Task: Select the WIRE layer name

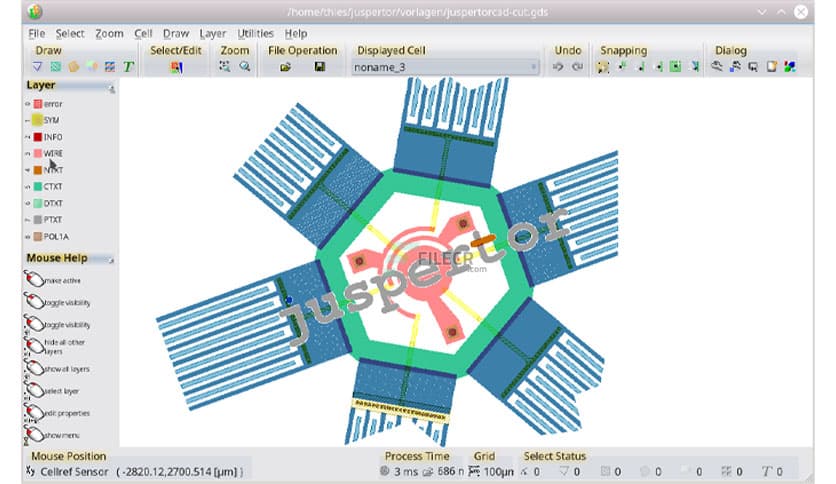Action: tap(53, 154)
